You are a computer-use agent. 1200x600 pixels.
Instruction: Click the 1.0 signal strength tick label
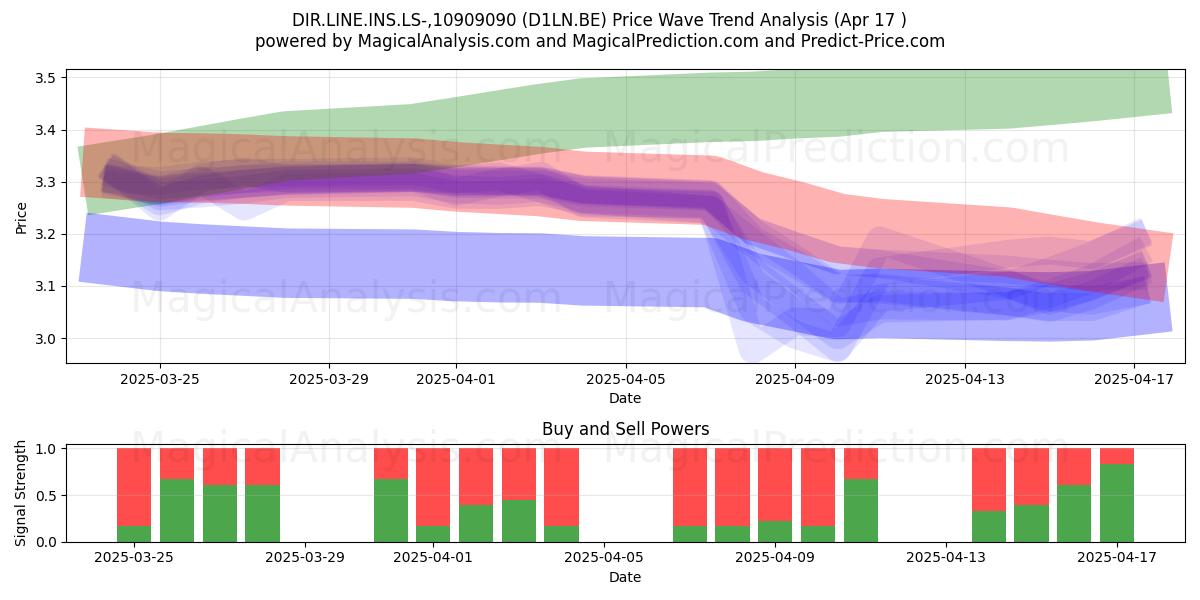tap(47, 449)
